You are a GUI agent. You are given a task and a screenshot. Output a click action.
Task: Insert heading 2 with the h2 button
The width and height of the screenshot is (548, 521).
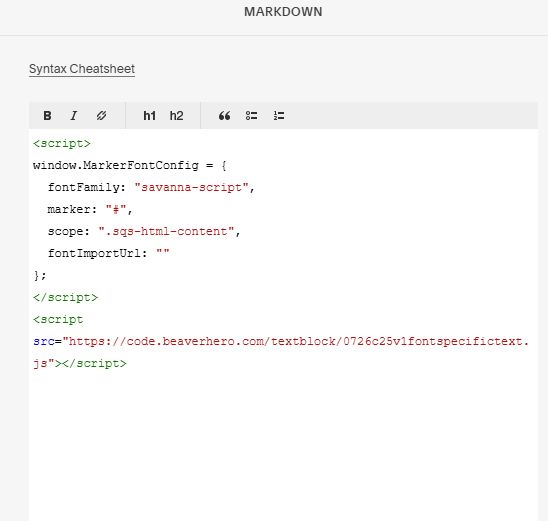pos(176,116)
